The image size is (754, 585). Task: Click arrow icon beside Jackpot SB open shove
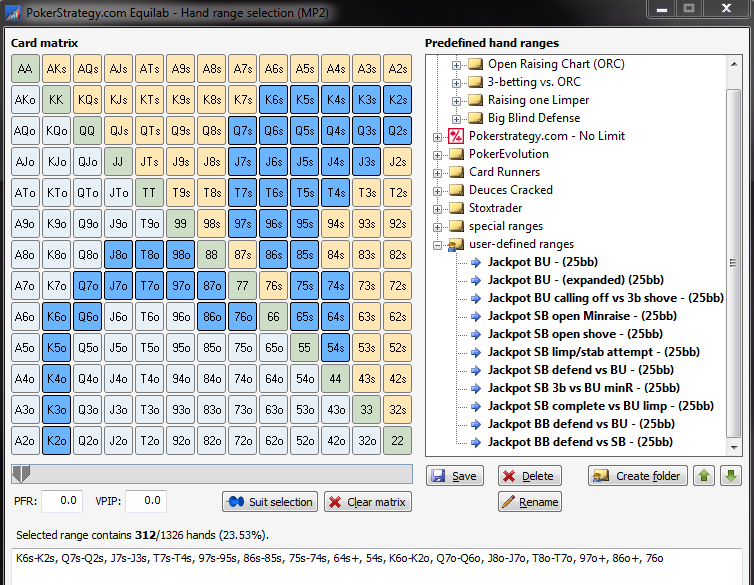476,334
